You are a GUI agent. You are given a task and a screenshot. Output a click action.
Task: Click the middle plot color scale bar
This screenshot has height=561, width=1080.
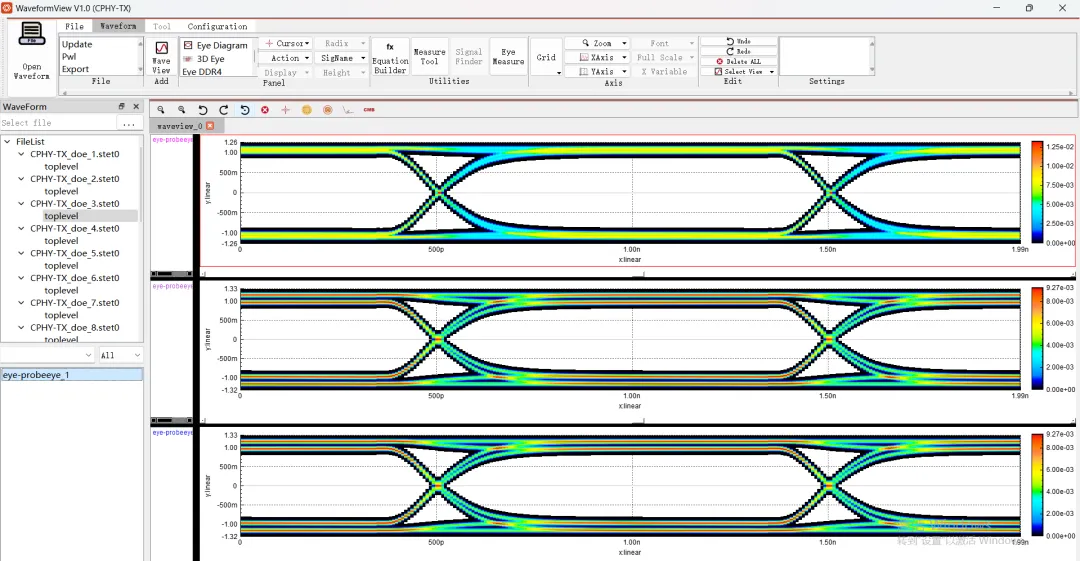point(1037,338)
